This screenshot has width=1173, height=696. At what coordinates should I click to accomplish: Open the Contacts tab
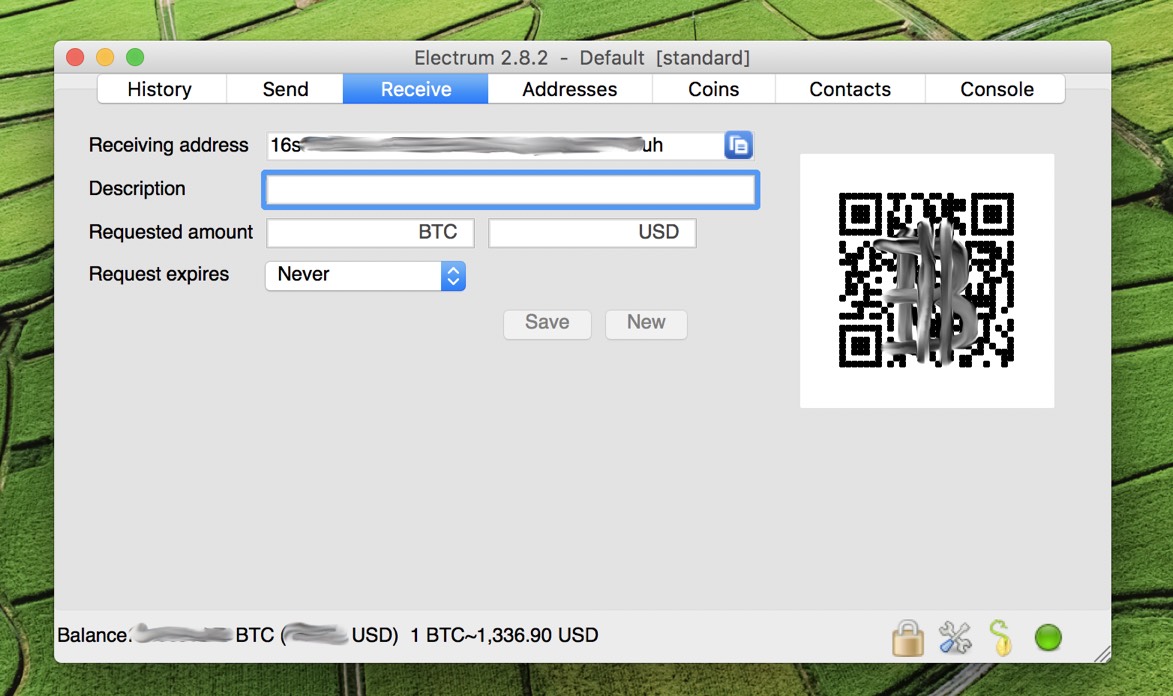pos(850,89)
